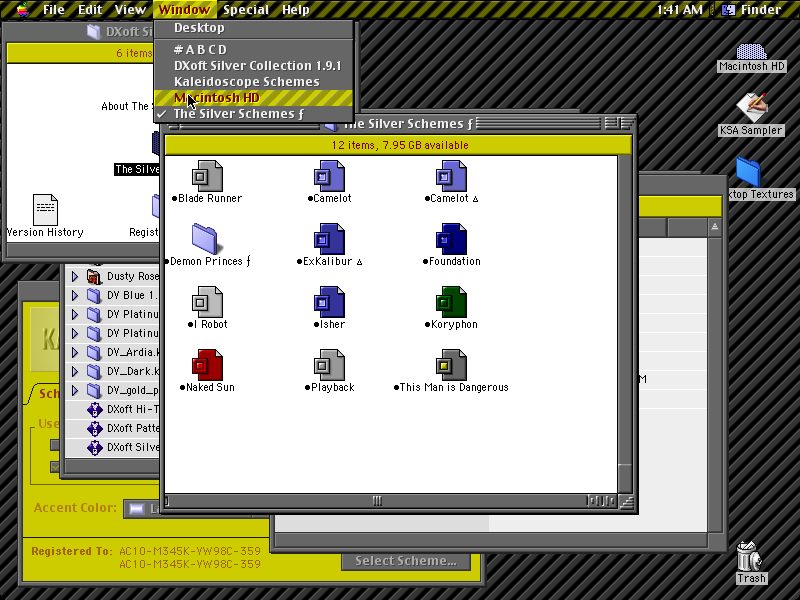Click the DXoft Hi-T scheme icon in list
Screen dimensions: 800x600
point(94,409)
